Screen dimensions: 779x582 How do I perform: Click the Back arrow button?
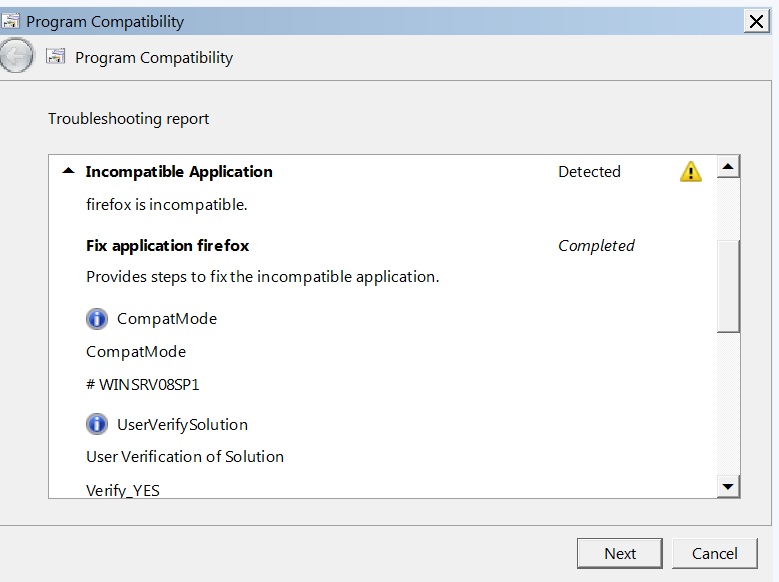[16, 57]
